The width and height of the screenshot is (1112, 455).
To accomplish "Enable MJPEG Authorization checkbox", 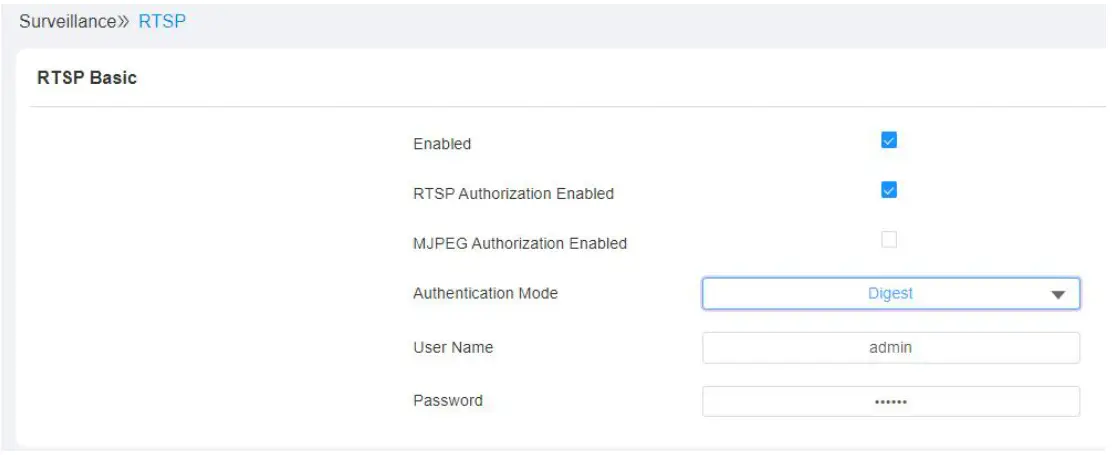I will pos(889,240).
